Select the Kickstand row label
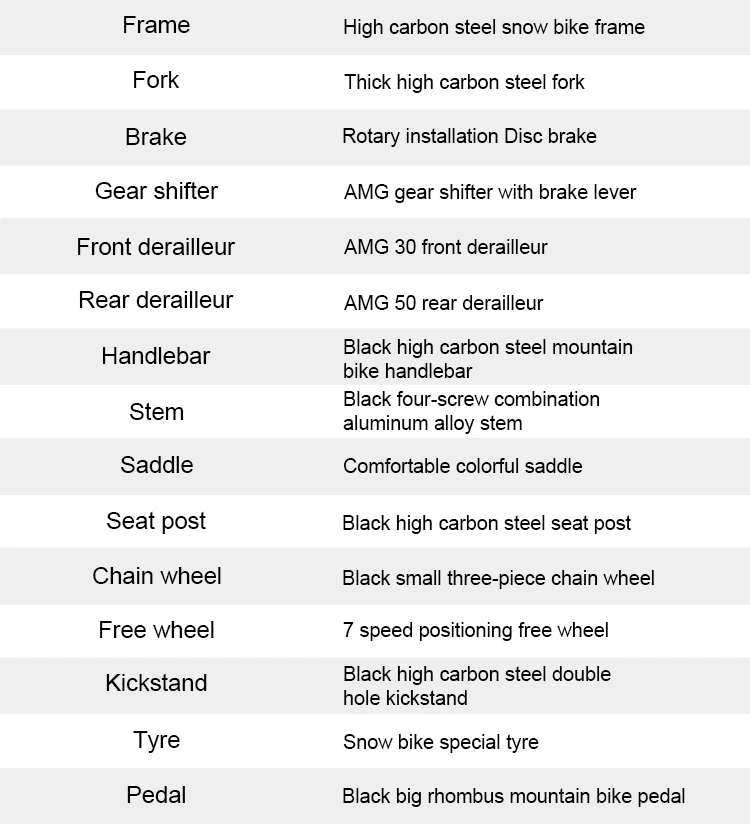 point(156,683)
